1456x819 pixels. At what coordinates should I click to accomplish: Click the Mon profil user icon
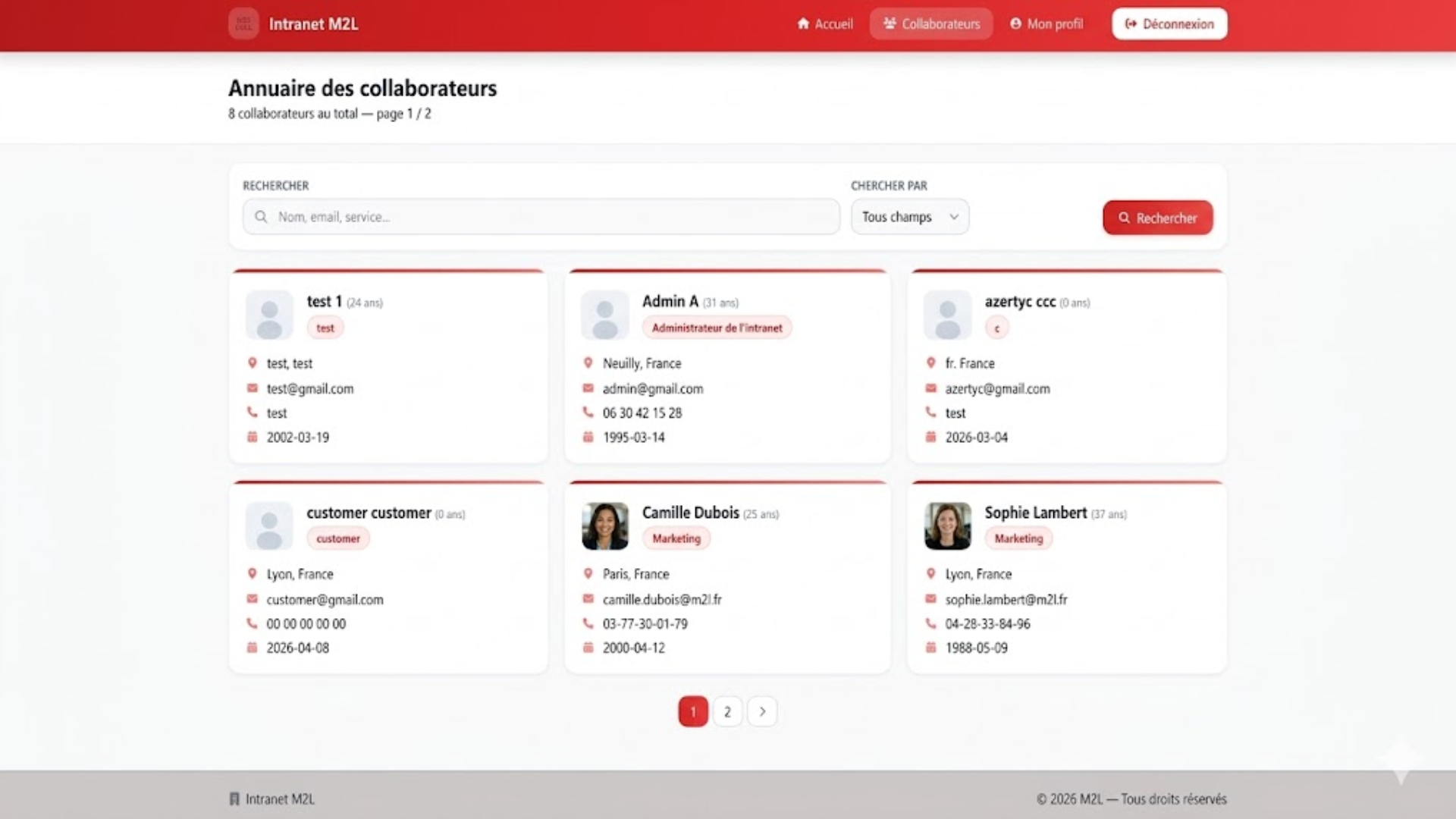1016,24
